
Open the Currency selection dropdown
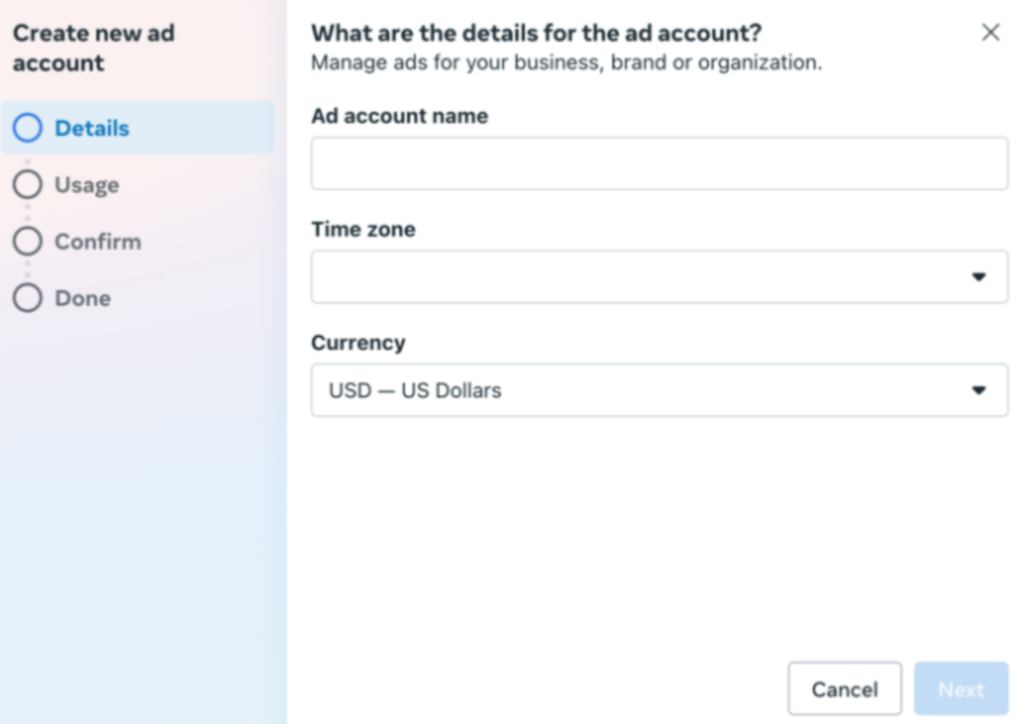(659, 391)
